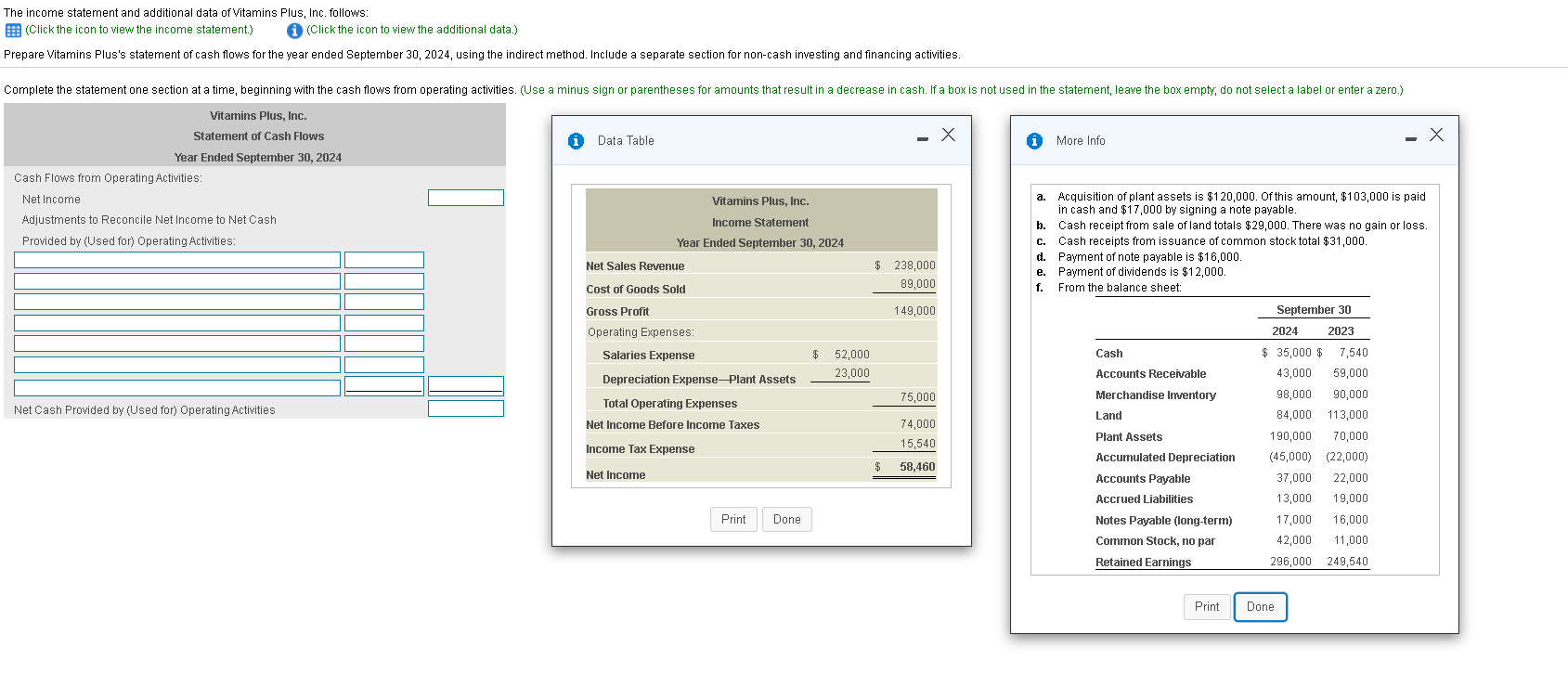This screenshot has height=686, width=1568.
Task: Select the second adjustment amount box
Action: tap(384, 281)
